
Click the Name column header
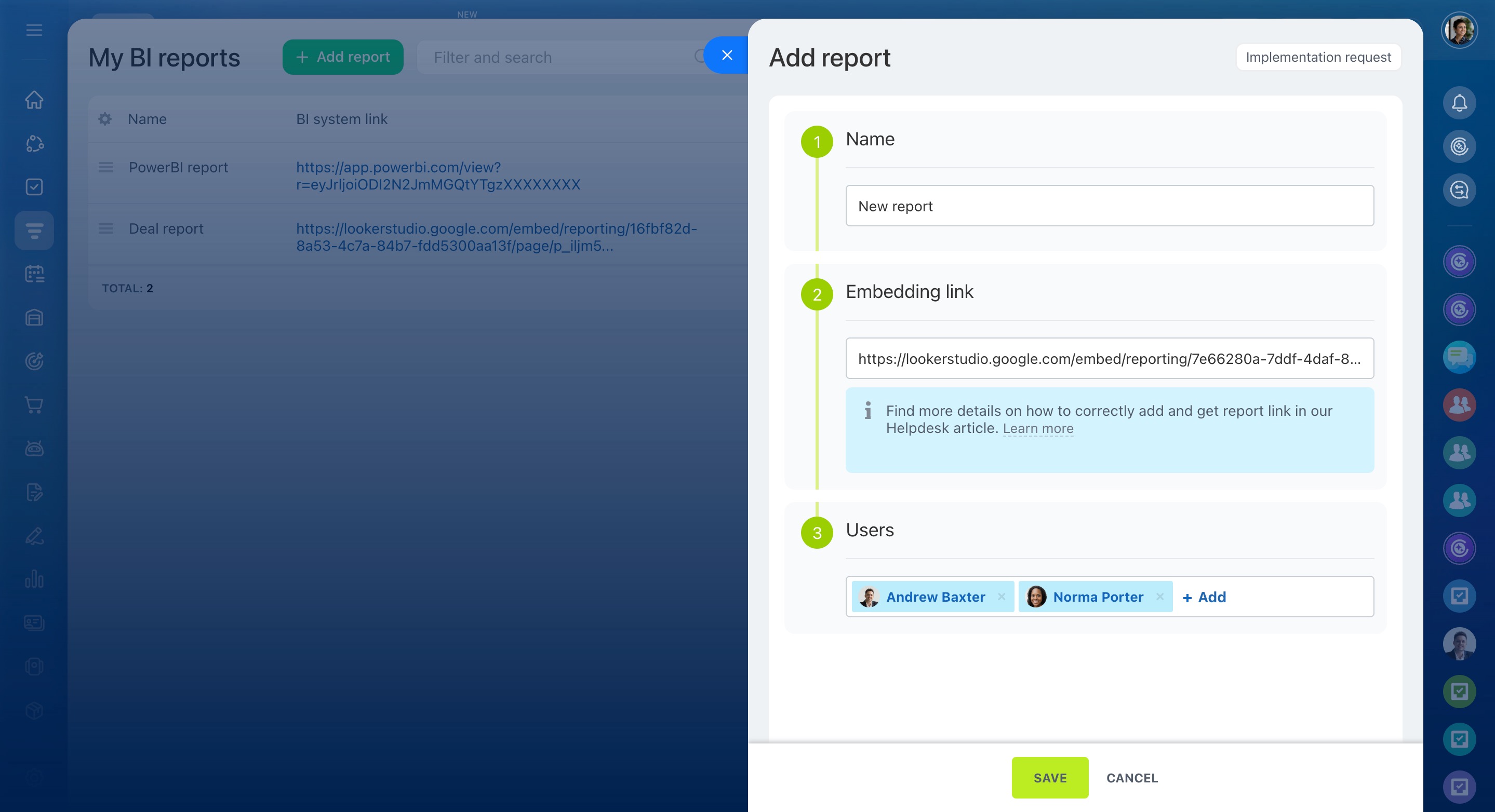tap(148, 119)
